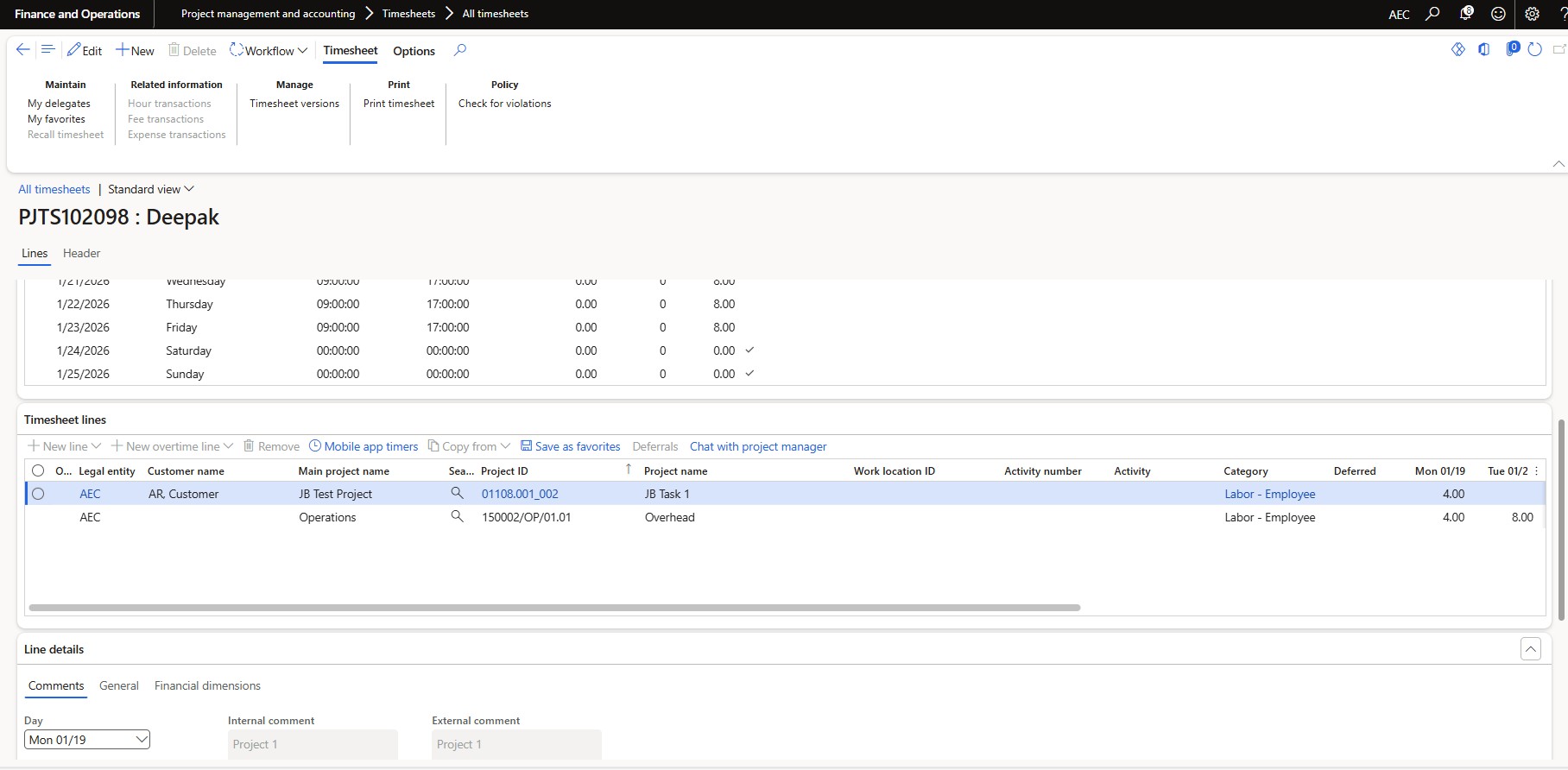Select the JB Test Project row radio button
The width and height of the screenshot is (1568, 770).
pyautogui.click(x=38, y=494)
